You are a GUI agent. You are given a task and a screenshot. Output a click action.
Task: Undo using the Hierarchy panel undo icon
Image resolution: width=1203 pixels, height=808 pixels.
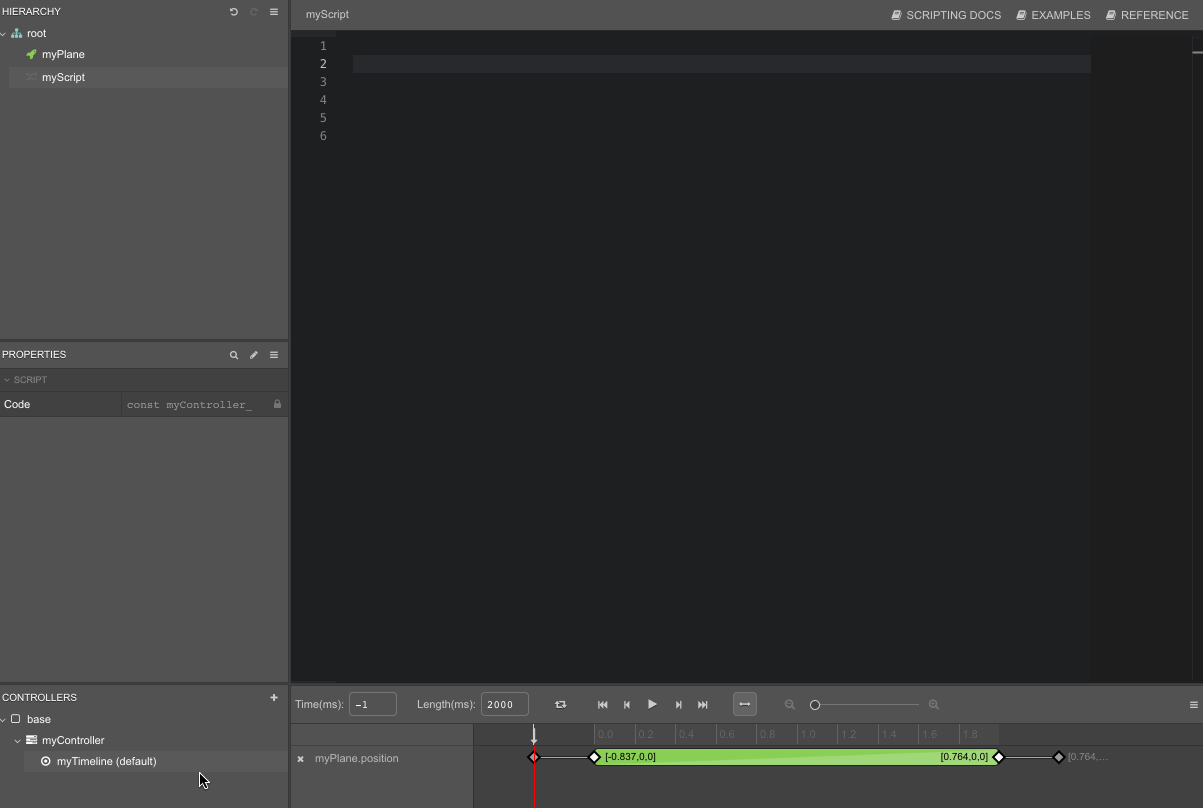tap(234, 12)
